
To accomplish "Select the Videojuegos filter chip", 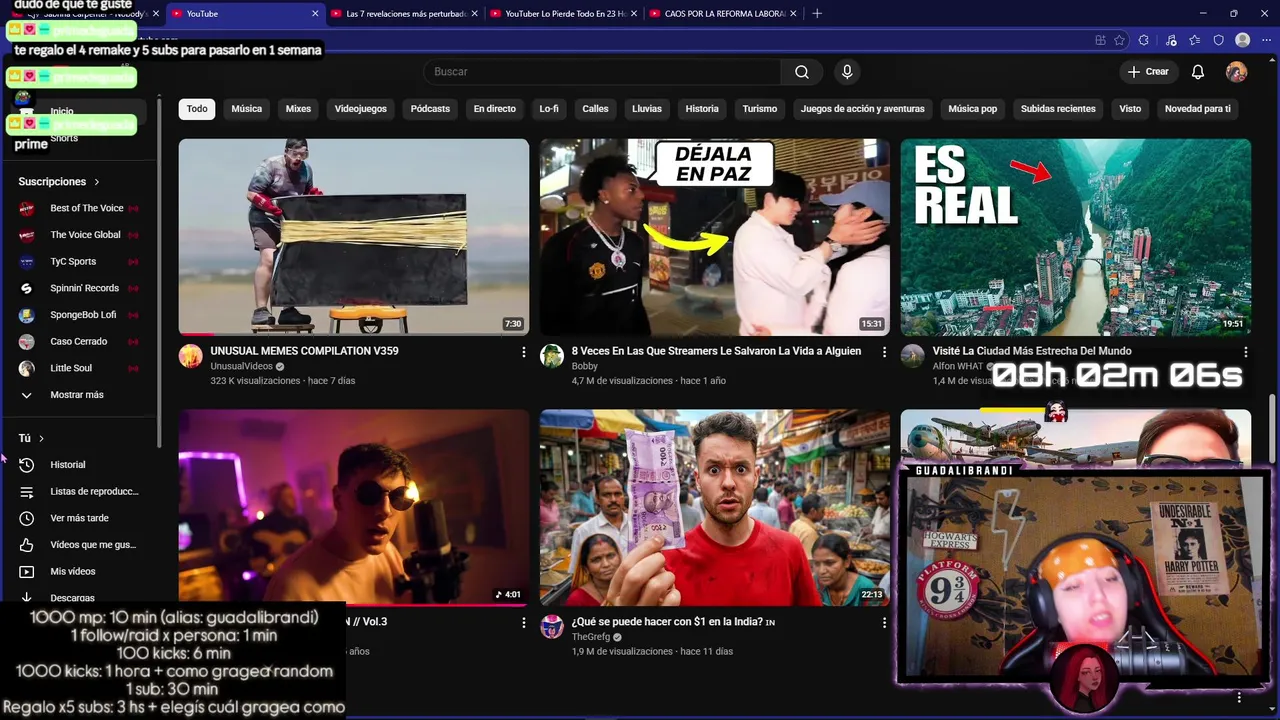I will click(360, 109).
